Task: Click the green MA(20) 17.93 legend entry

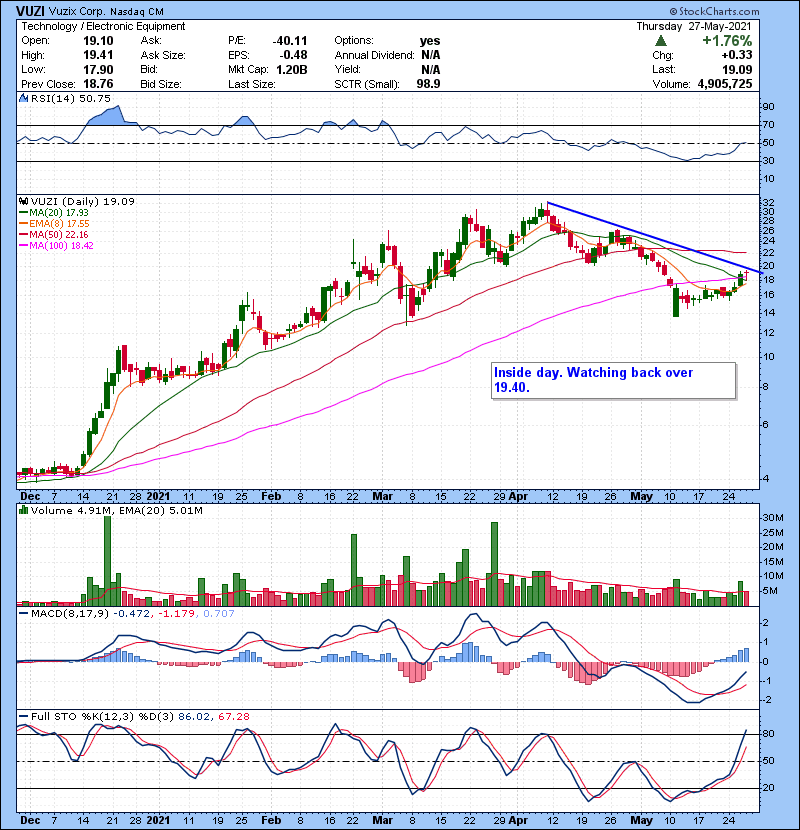Action: [x=54, y=212]
